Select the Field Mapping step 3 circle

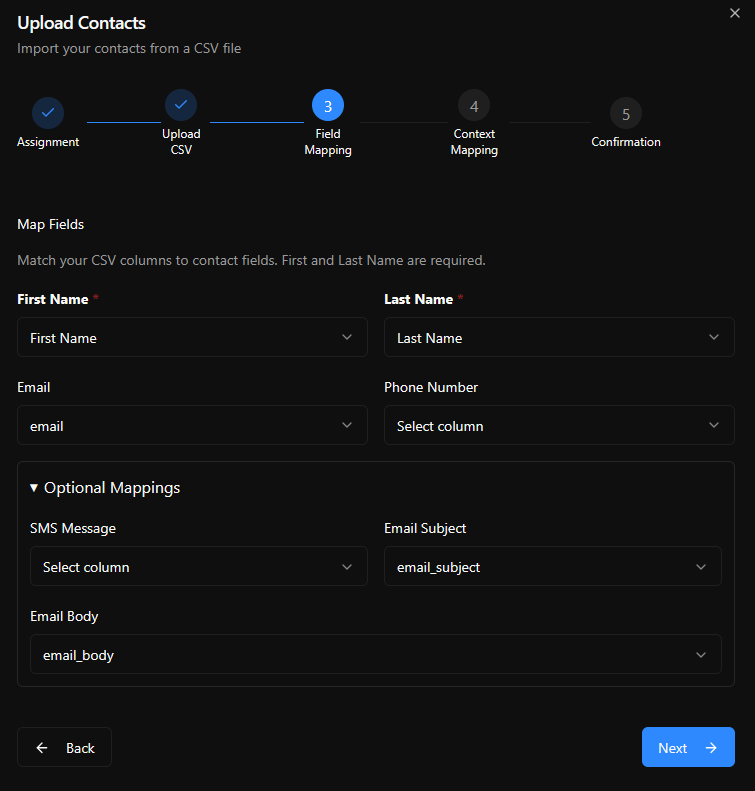328,105
